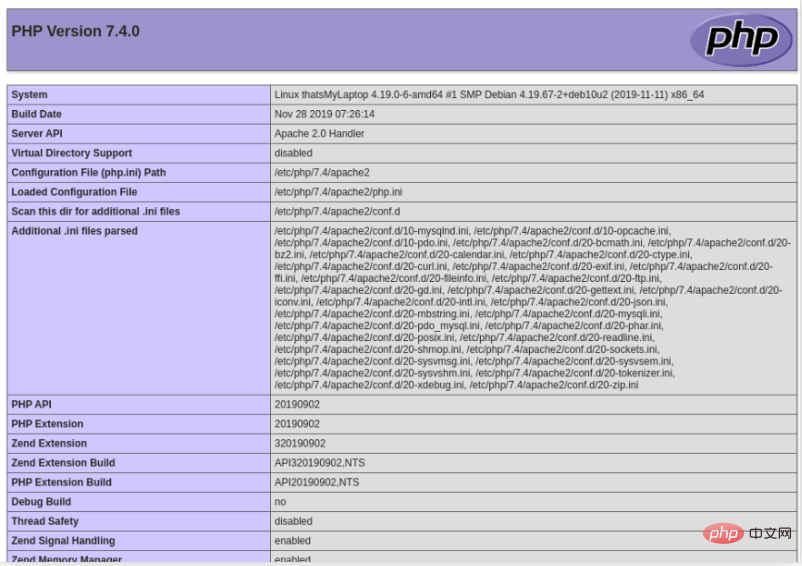The width and height of the screenshot is (802, 566).
Task: Select PHP API value 20190902
Action: (x=297, y=404)
